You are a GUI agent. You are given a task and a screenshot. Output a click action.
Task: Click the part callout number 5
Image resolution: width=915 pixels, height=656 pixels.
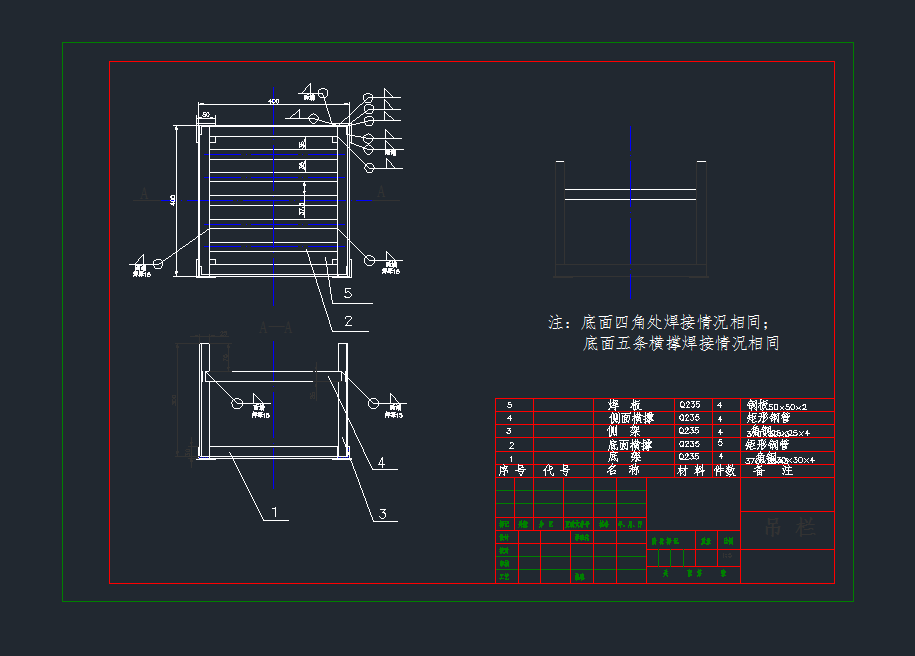pyautogui.click(x=347, y=294)
